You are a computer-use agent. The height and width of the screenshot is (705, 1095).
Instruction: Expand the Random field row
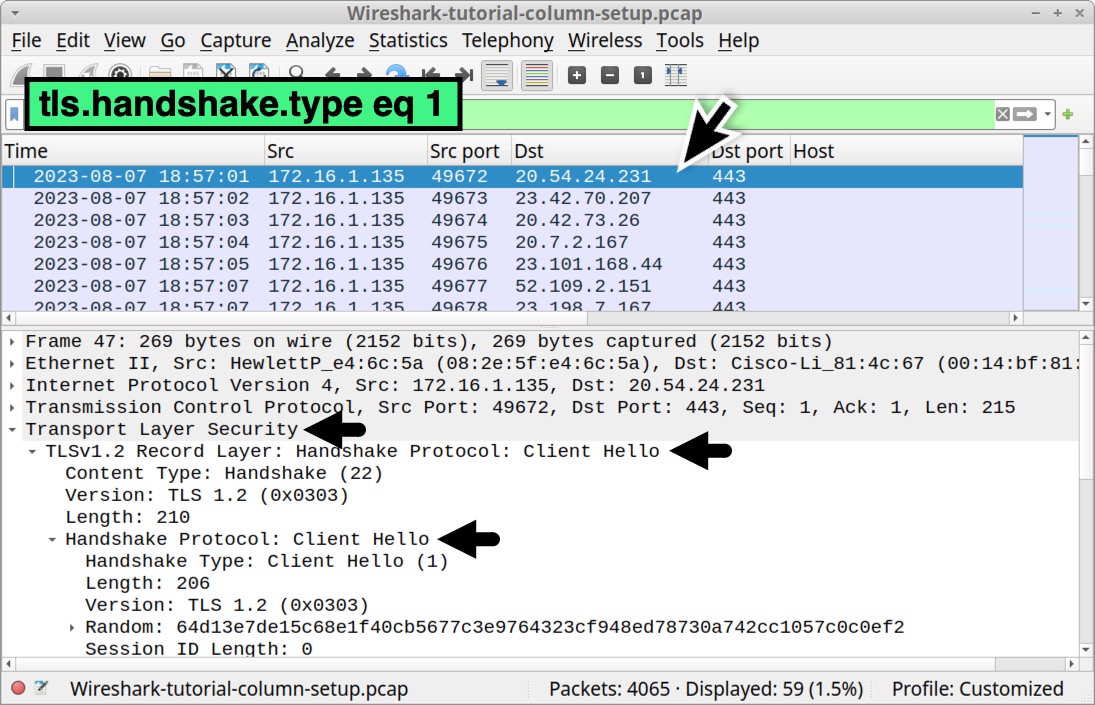pos(72,628)
